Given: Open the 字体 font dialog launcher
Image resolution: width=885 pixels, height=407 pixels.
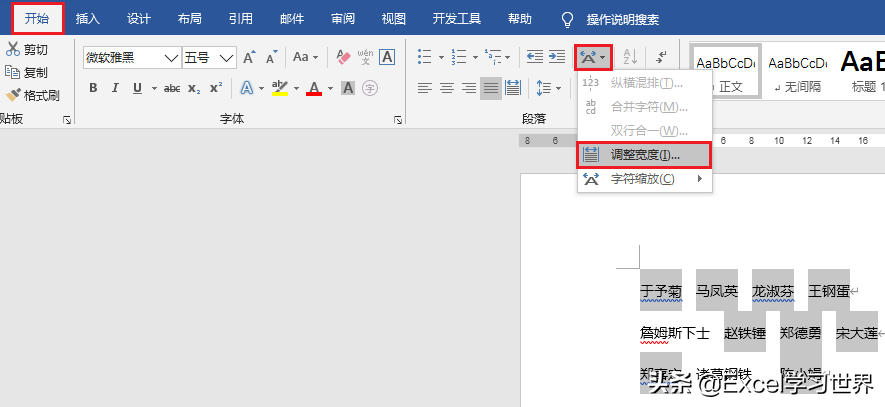Looking at the screenshot, I should pyautogui.click(x=398, y=120).
